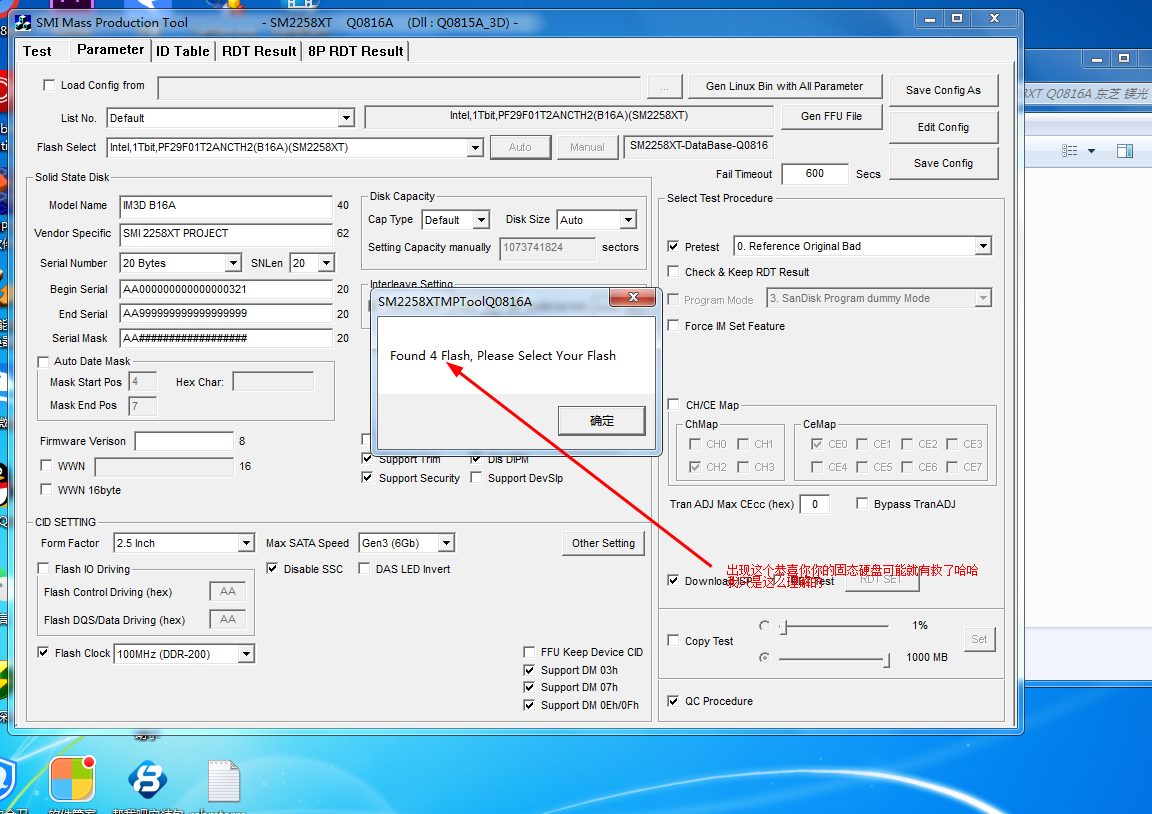Enable Force IM Set Feature
1152x814 pixels.
(673, 325)
